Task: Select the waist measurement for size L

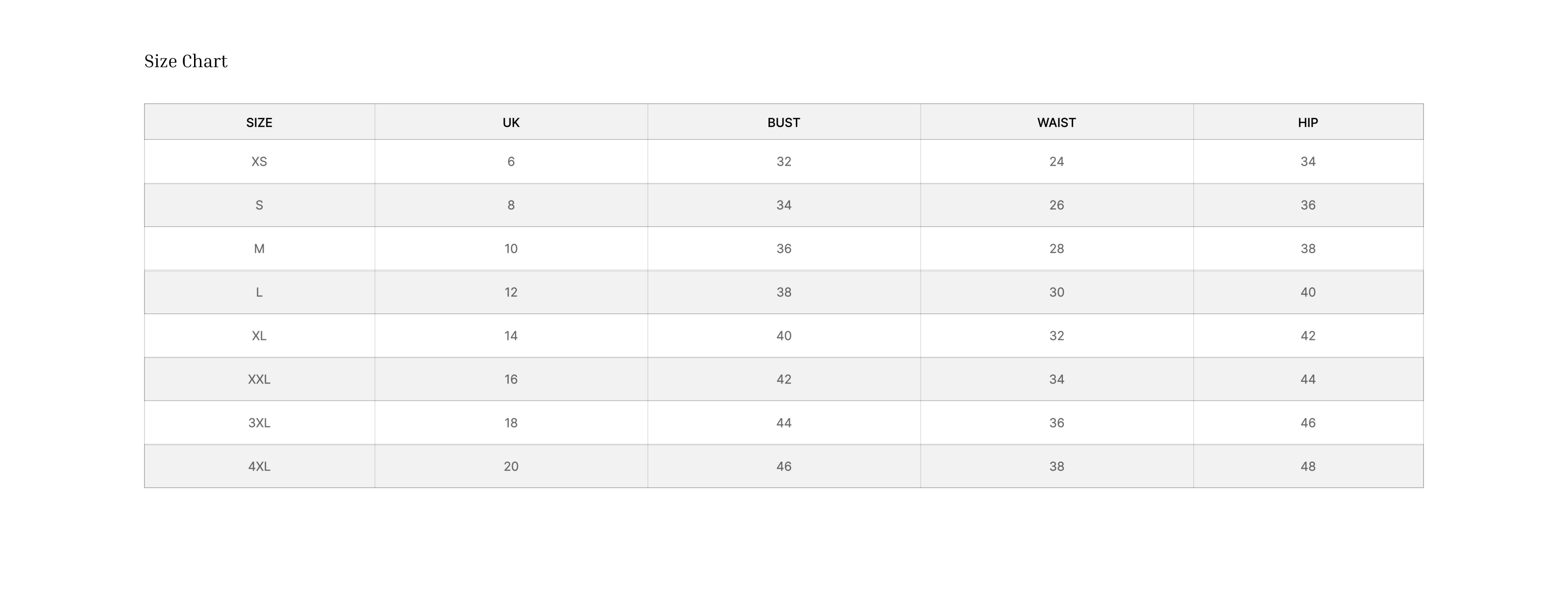Action: point(1056,292)
